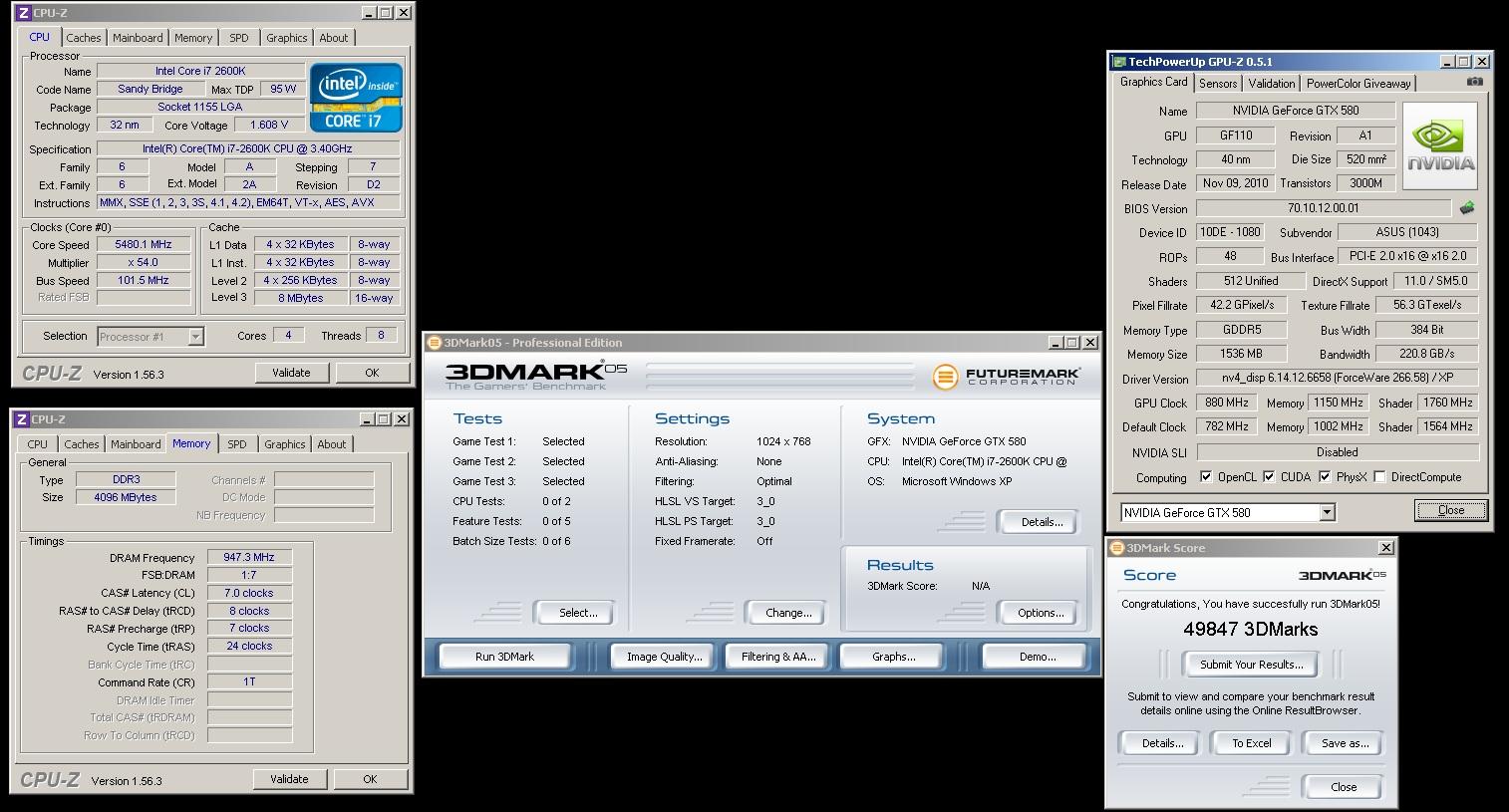Toggle the PhysX checkbox
Viewport: 1509px width, 812px height.
1325,477
